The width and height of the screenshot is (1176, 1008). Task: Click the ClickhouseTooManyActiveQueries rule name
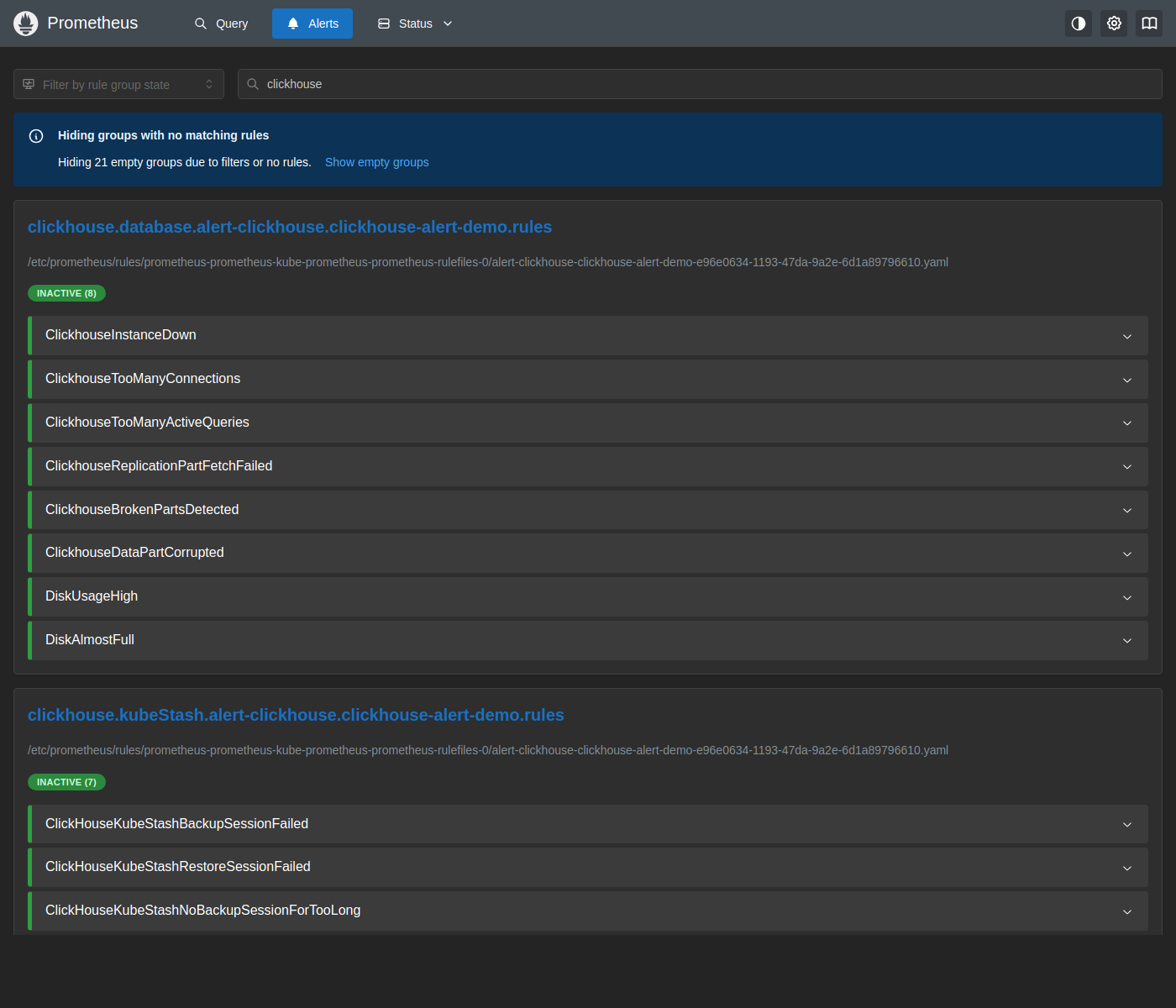(147, 423)
